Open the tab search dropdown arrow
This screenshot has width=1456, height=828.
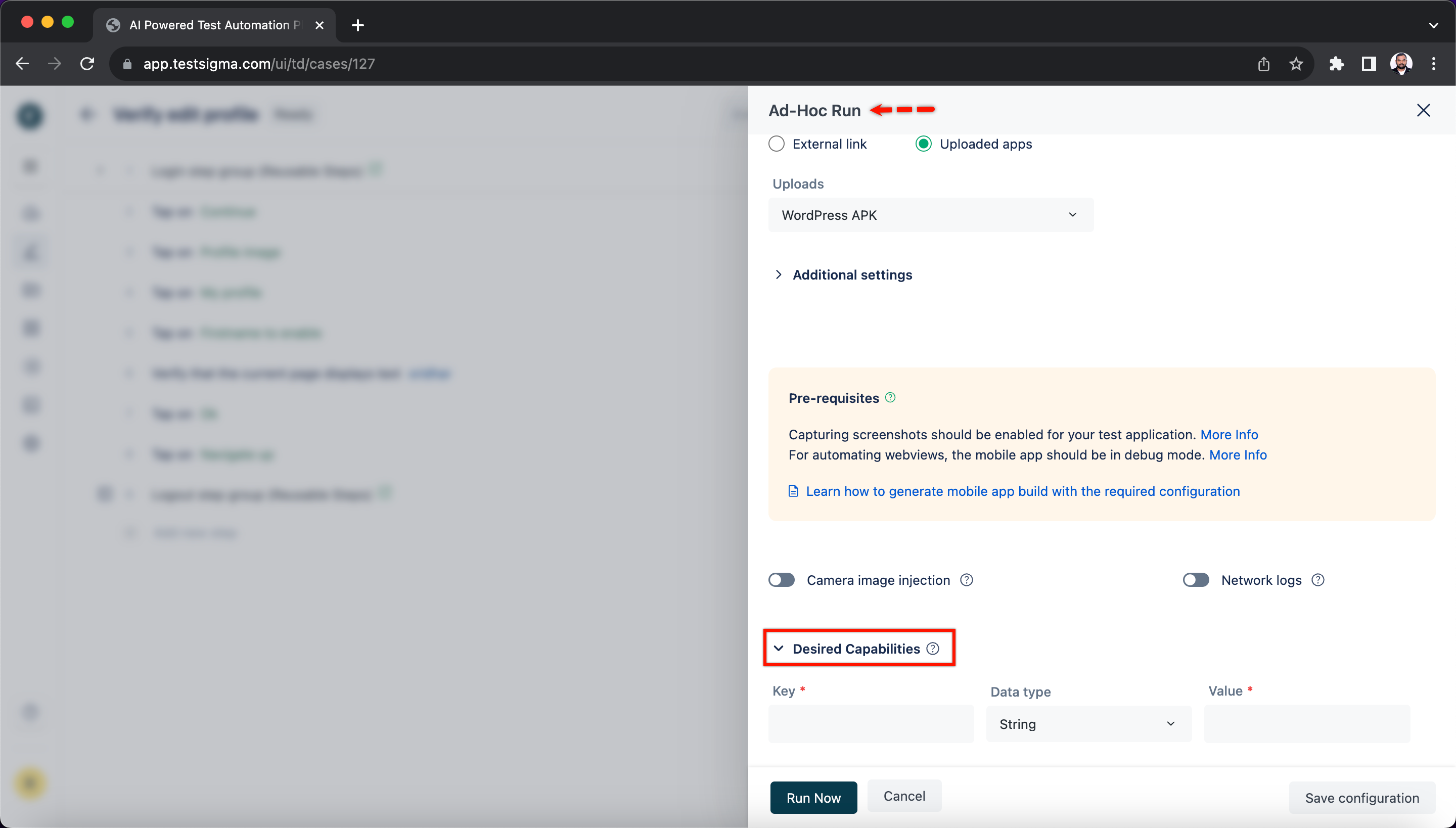pos(1433,25)
